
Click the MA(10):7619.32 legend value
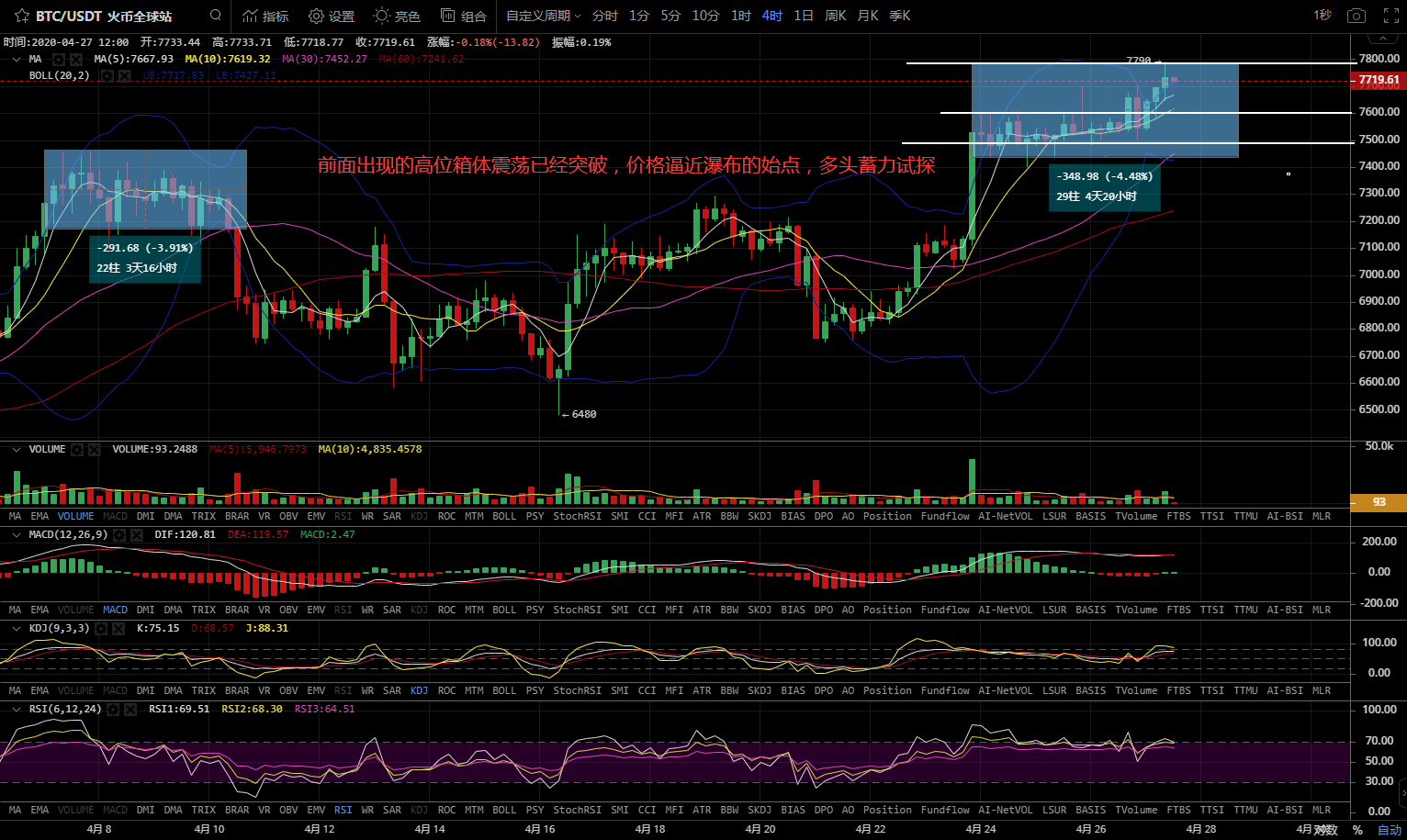tap(228, 59)
